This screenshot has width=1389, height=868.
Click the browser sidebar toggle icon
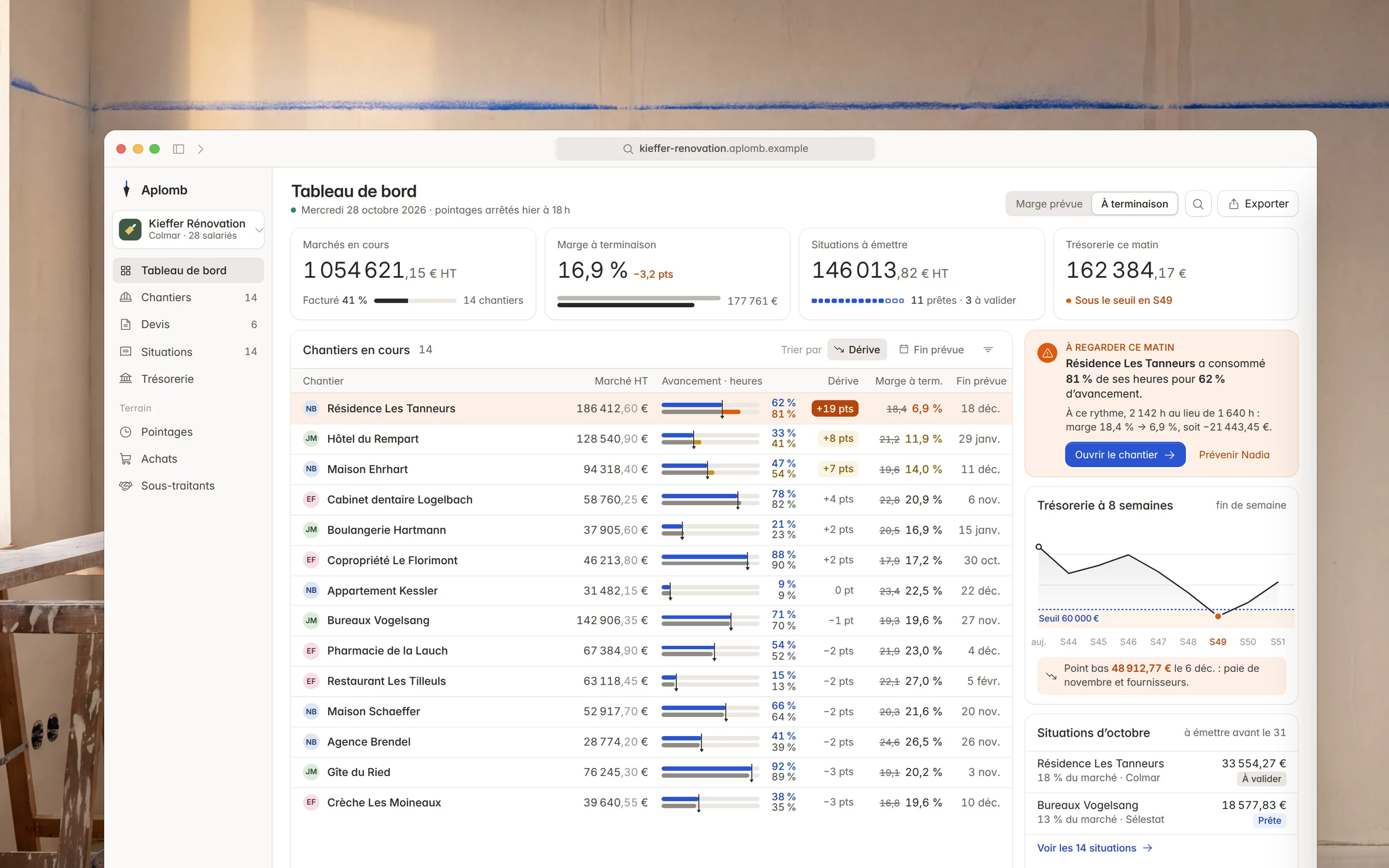pos(179,149)
